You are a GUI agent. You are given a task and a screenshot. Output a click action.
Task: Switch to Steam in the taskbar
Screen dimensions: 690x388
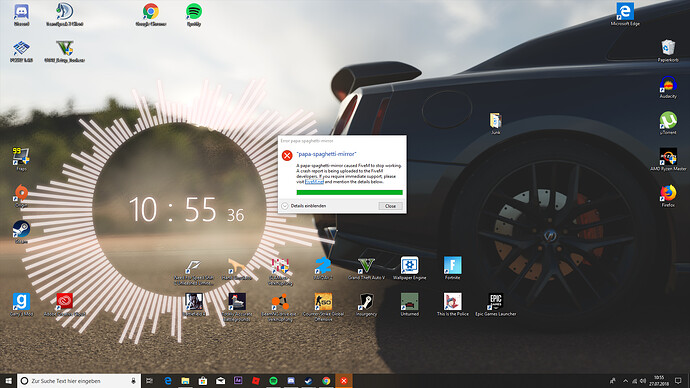(x=308, y=381)
